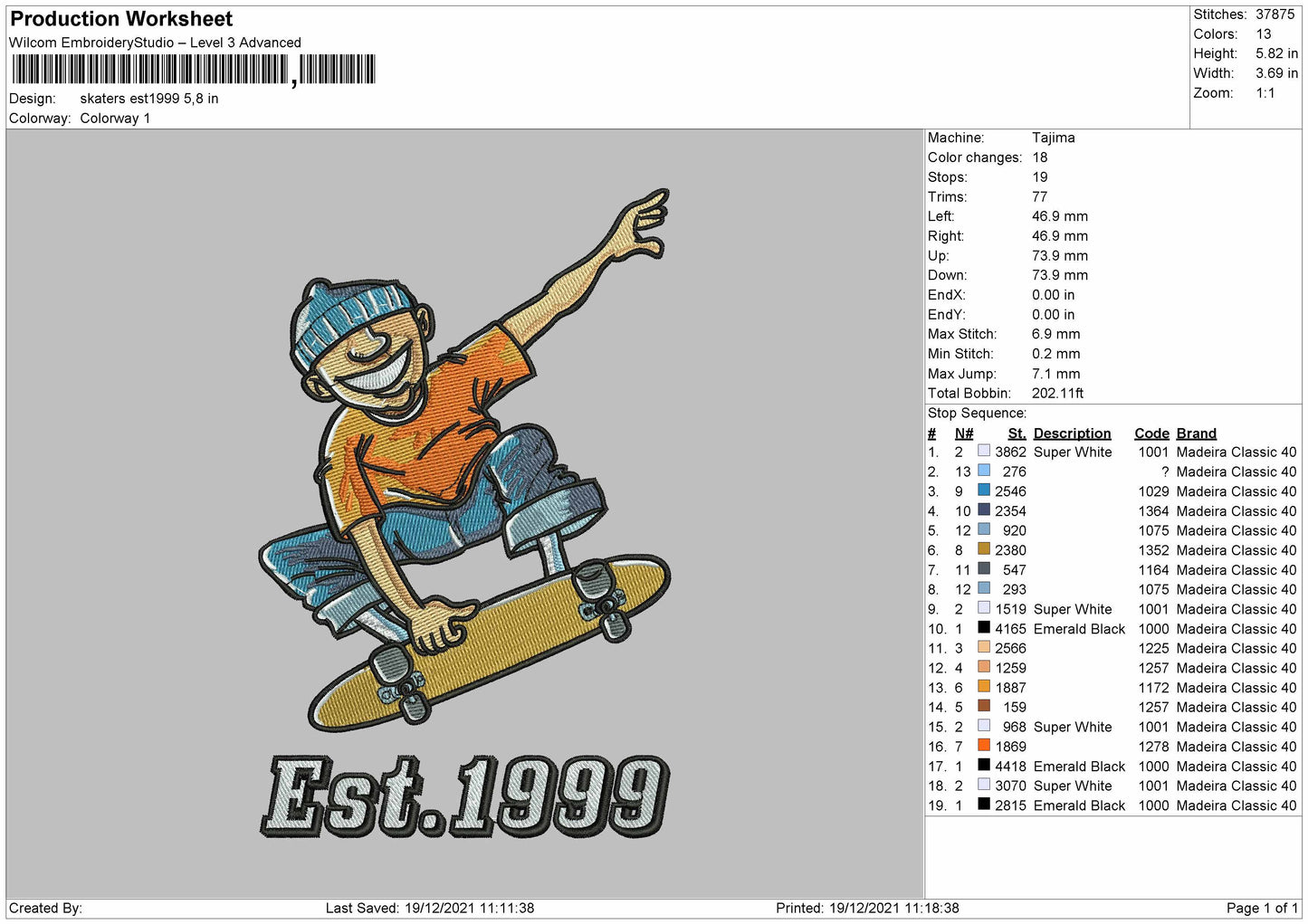Select the Super White swatch in stop 1

tap(984, 451)
